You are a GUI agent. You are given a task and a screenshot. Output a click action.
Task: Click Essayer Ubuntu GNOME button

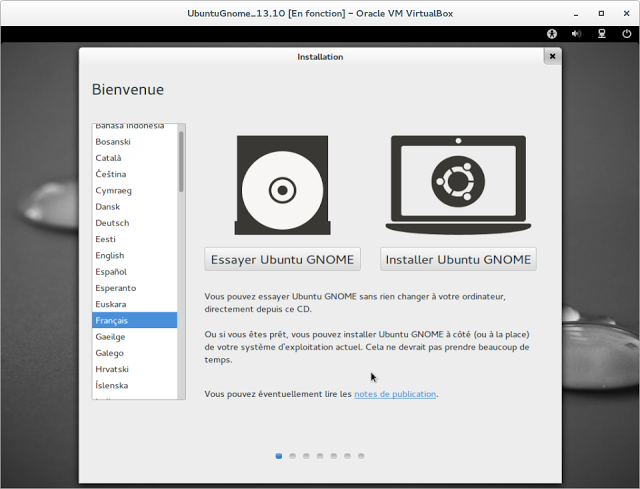pyautogui.click(x=282, y=259)
